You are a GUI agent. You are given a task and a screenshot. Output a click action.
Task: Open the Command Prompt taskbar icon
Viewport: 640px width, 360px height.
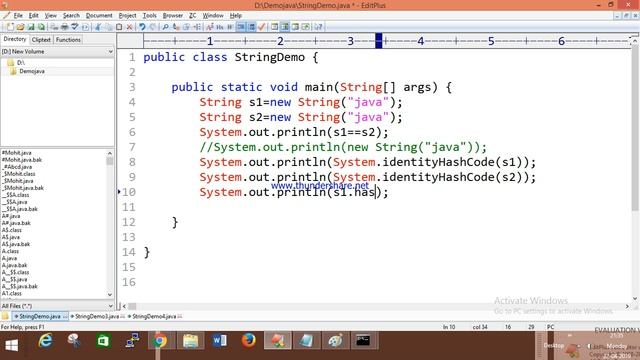[363, 341]
